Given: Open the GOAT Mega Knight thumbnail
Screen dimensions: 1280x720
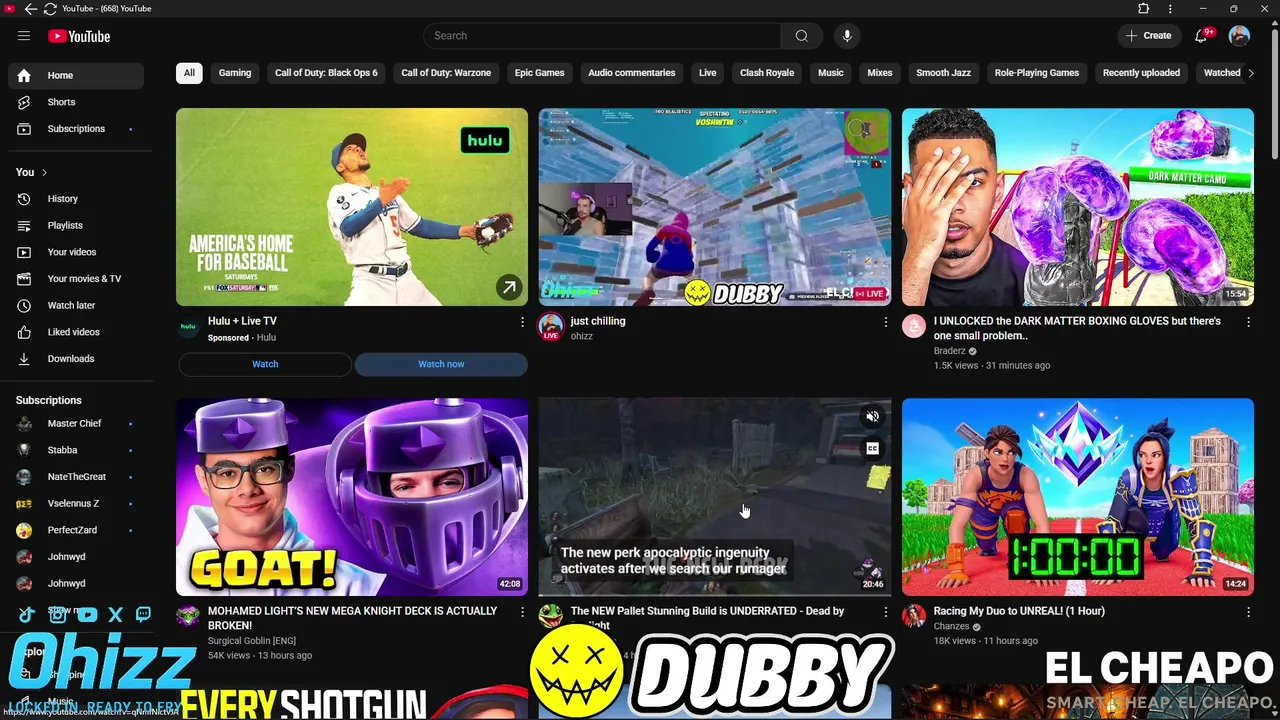Looking at the screenshot, I should click(x=352, y=497).
